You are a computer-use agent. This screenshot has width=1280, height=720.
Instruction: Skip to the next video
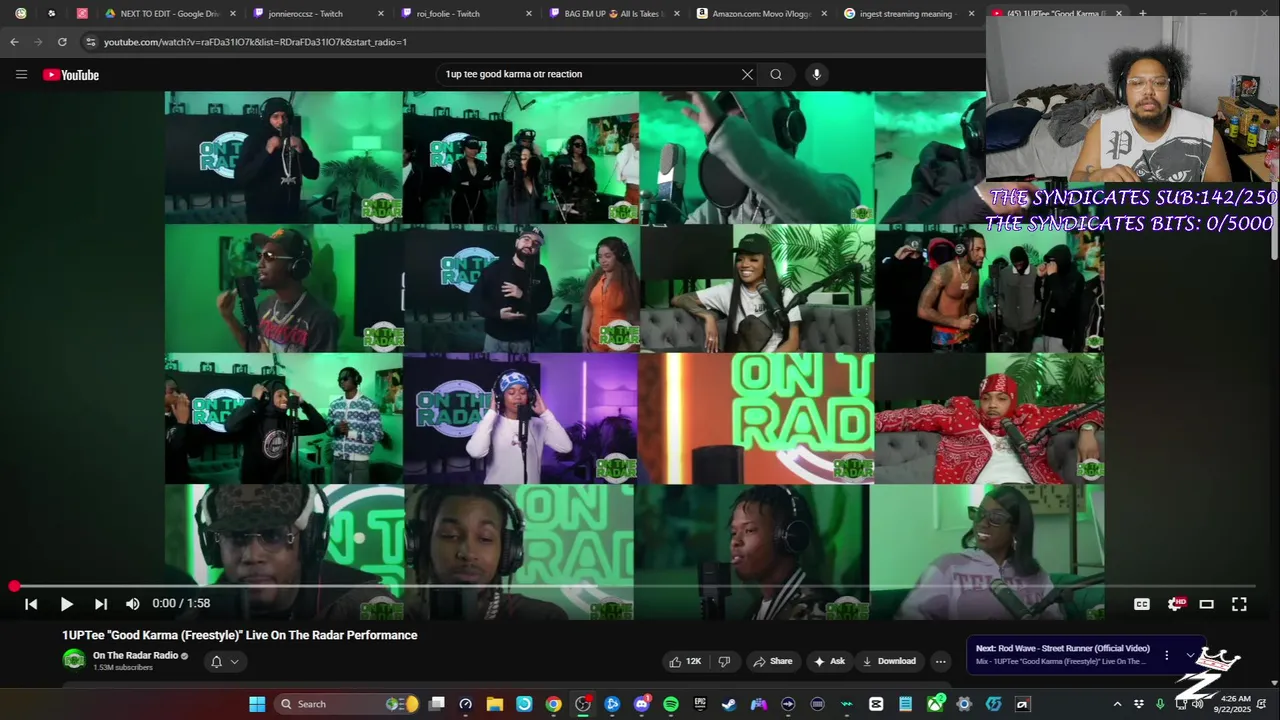click(x=100, y=604)
